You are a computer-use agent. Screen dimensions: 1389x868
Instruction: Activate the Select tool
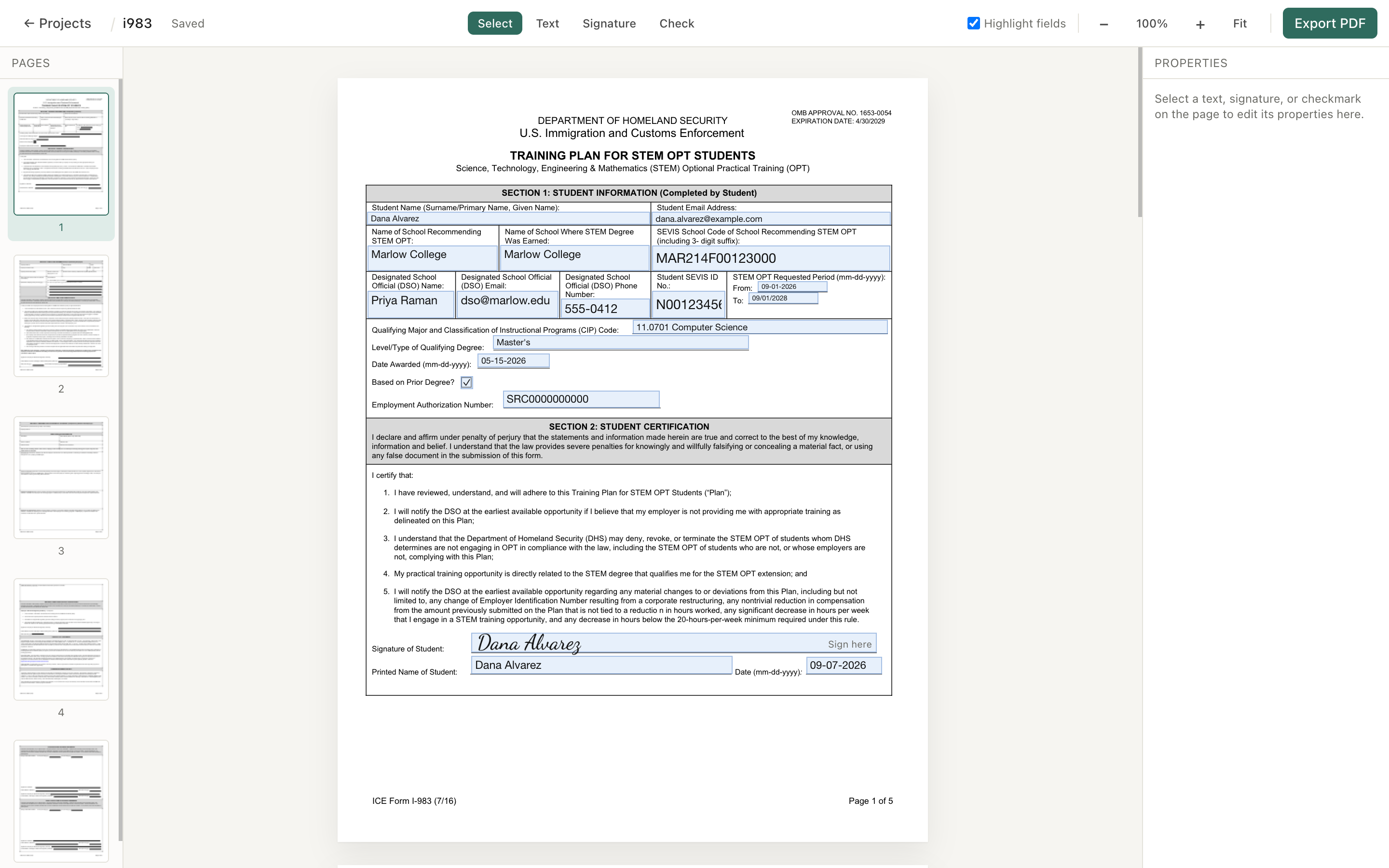(495, 24)
